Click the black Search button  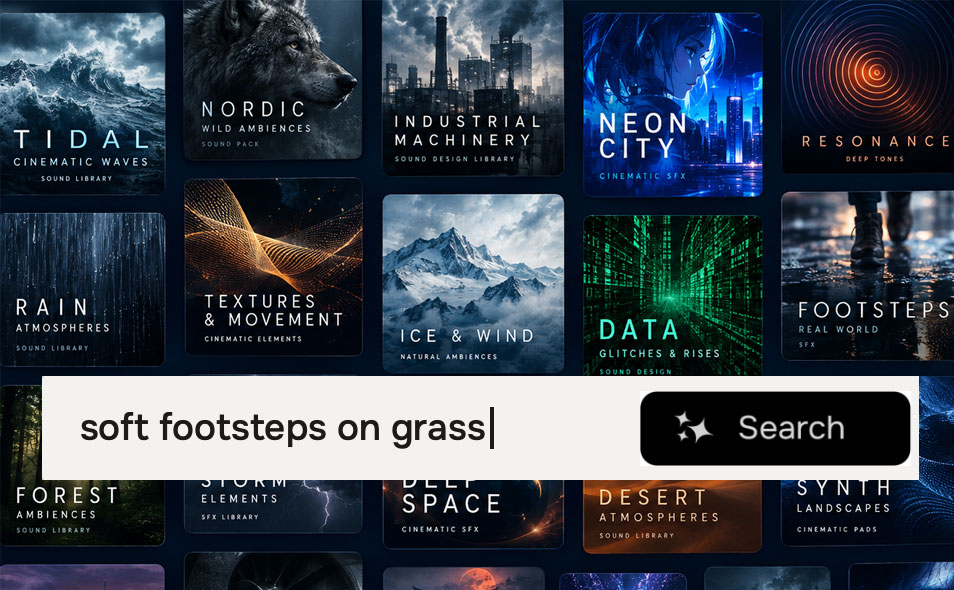point(775,428)
